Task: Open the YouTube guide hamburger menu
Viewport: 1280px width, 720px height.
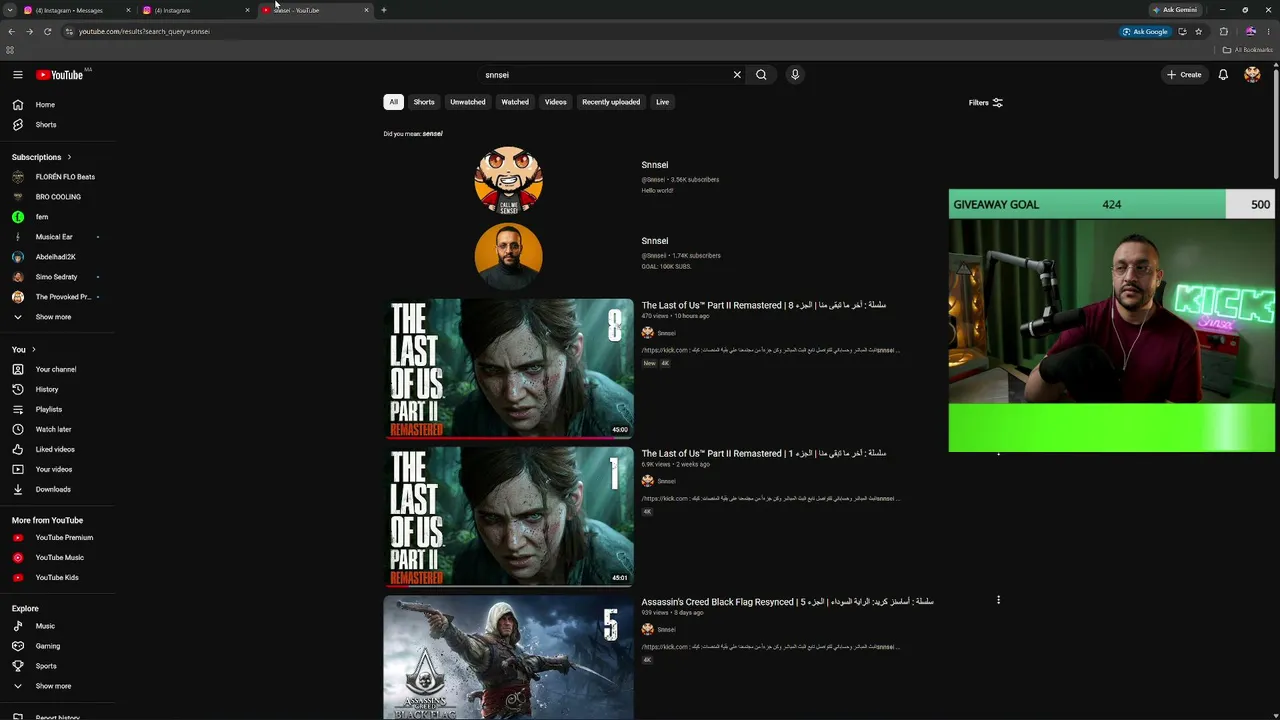Action: click(x=18, y=75)
